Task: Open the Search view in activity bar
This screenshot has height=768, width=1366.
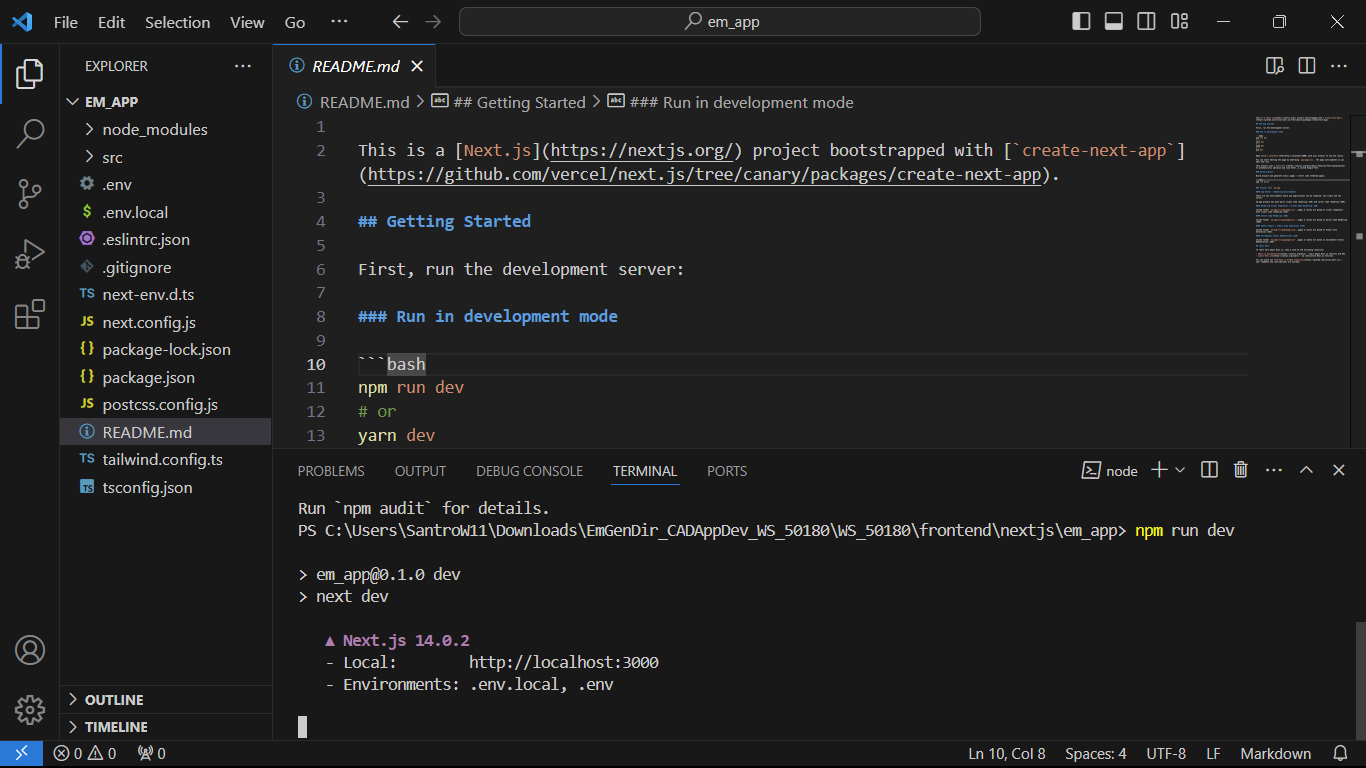Action: point(30,133)
